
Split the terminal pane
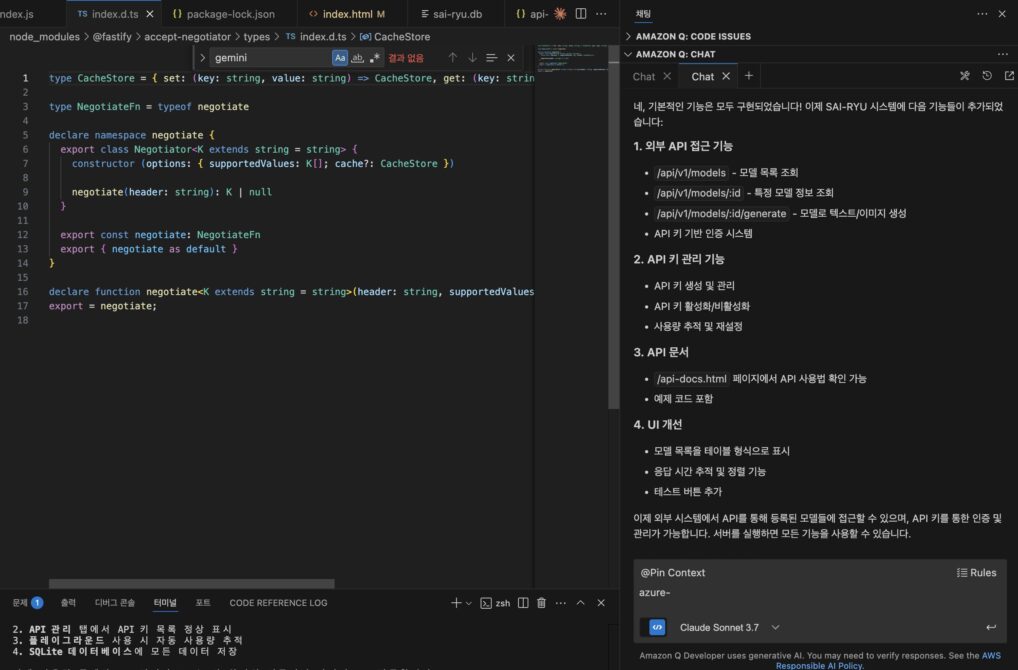click(523, 603)
